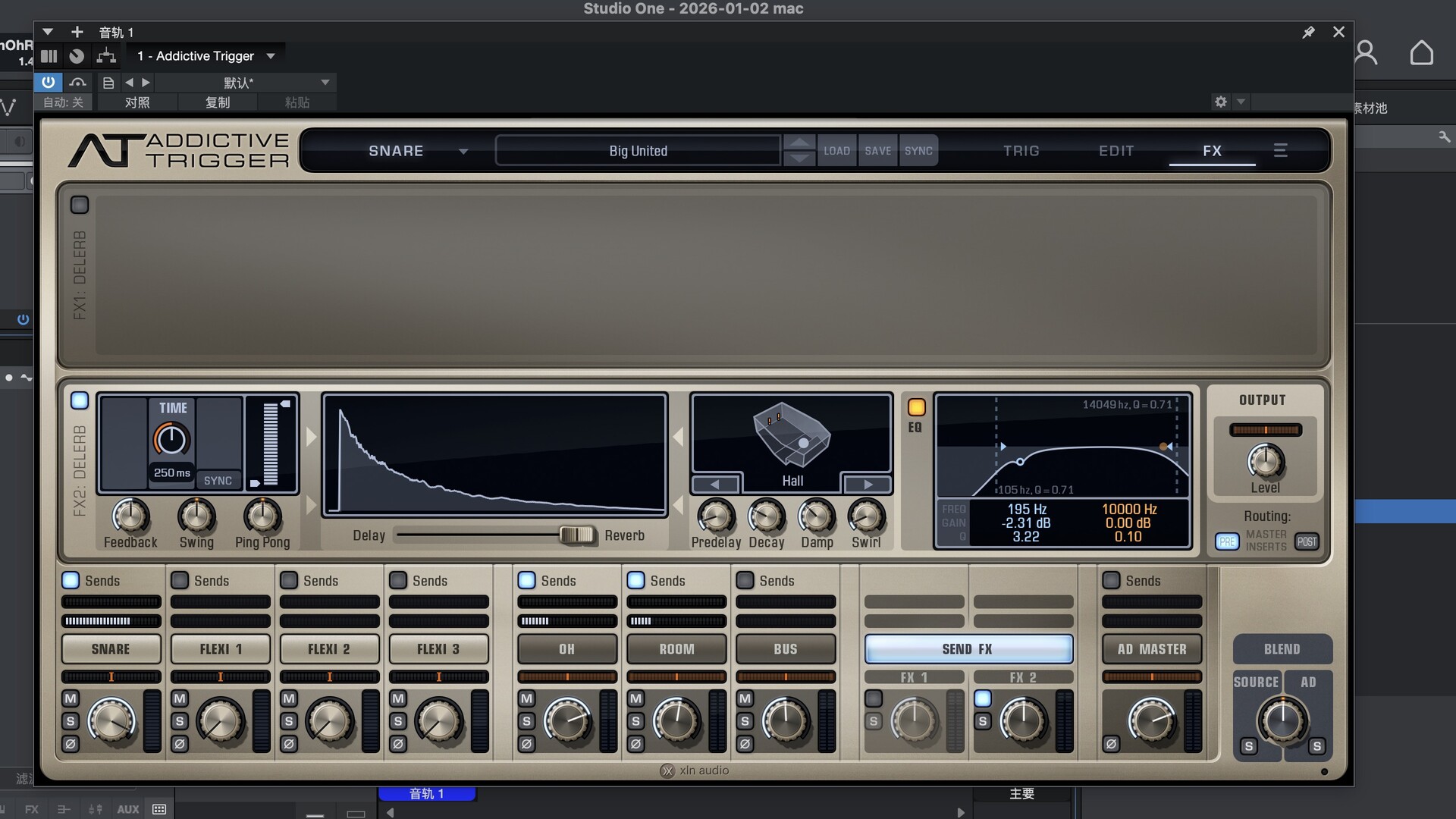Click the next reverb type arrow
1456x819 pixels.
(x=868, y=484)
